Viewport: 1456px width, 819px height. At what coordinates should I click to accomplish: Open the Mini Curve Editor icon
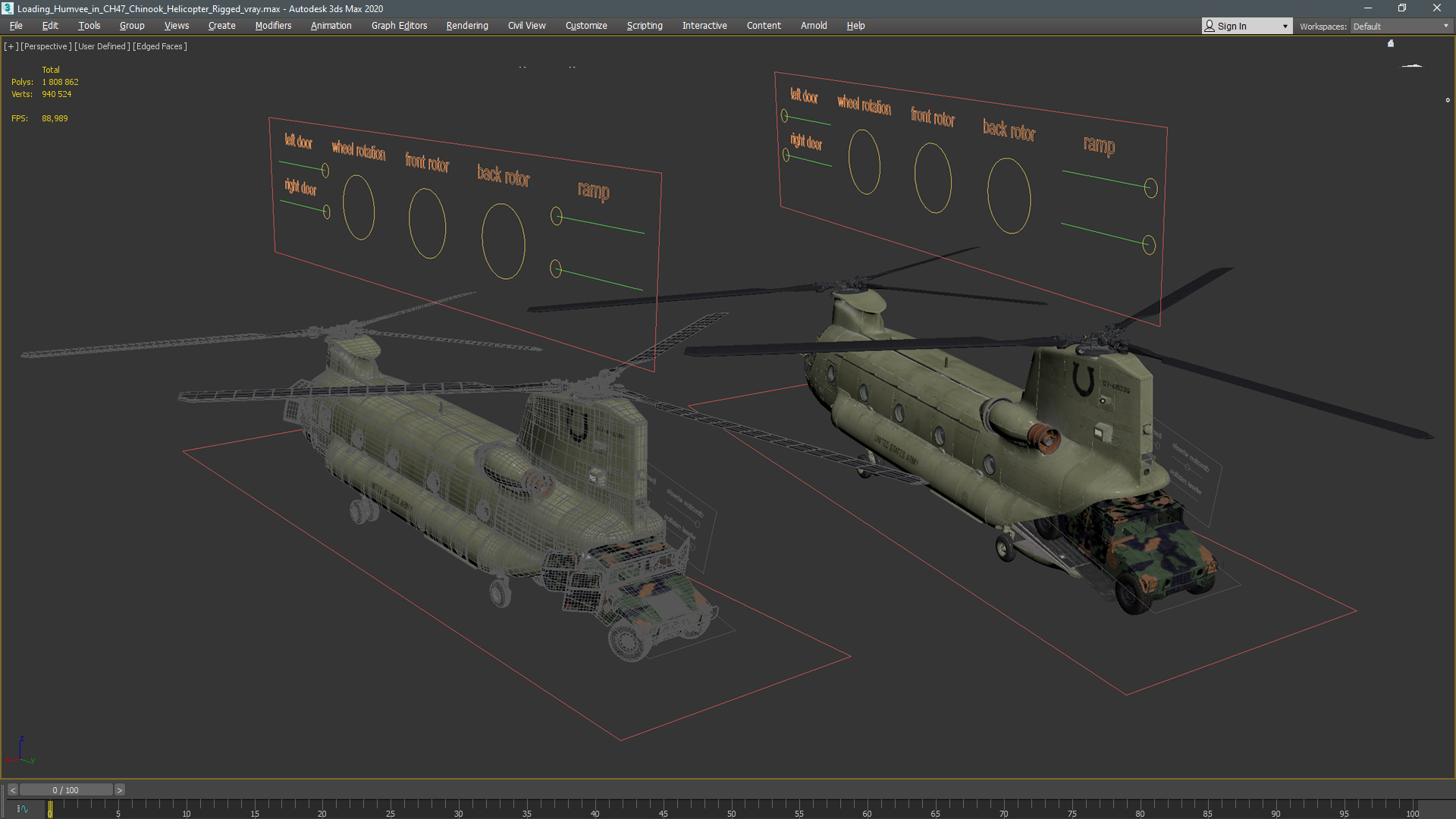[x=22, y=809]
